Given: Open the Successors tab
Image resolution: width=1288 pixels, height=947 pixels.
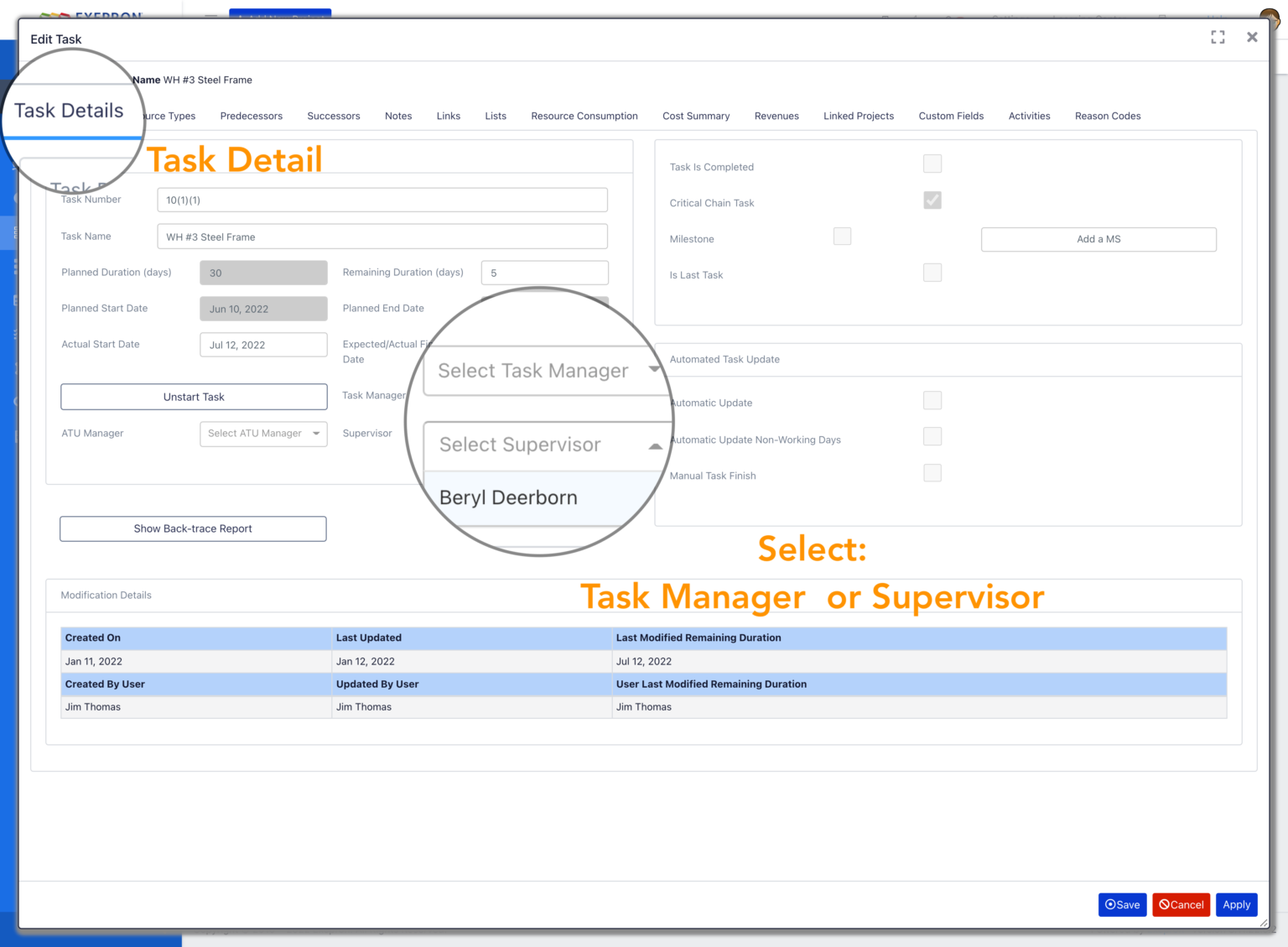Looking at the screenshot, I should tap(334, 116).
